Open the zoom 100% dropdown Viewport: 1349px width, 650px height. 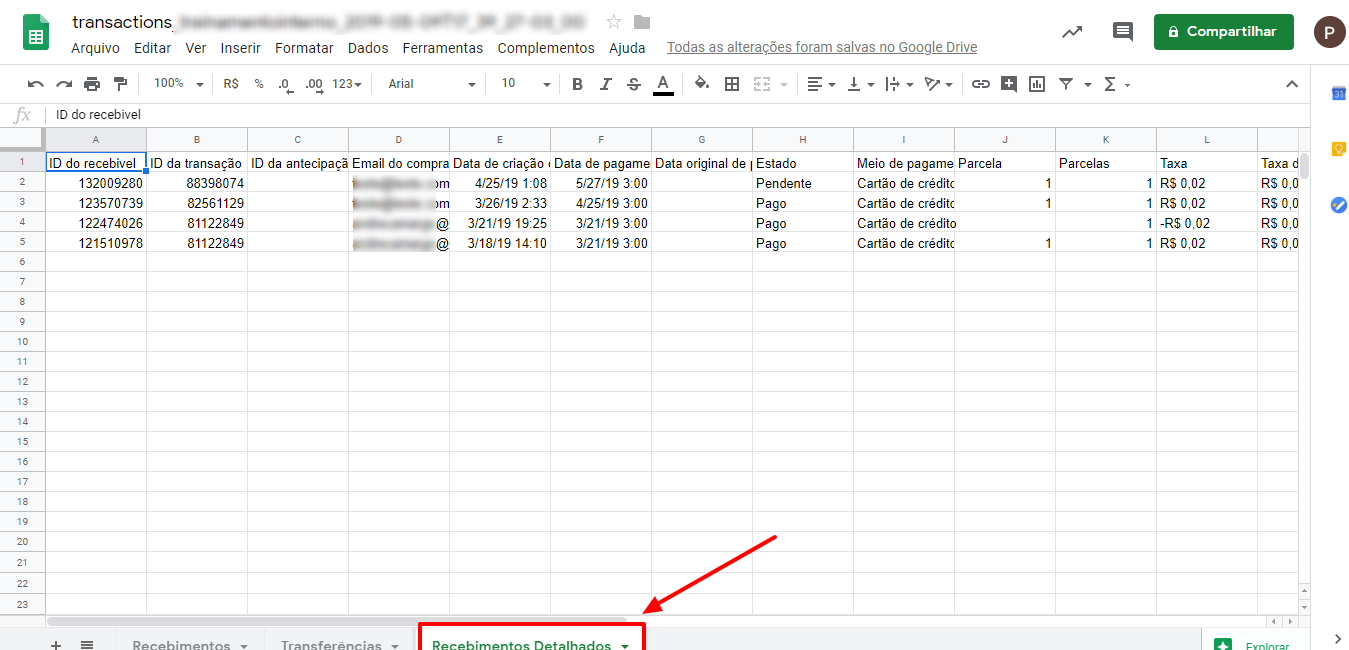(179, 84)
